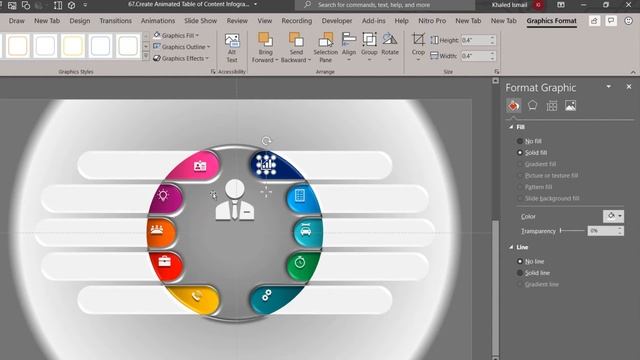Select the Gradient line option
Image resolution: width=640 pixels, height=360 pixels.
[538, 284]
